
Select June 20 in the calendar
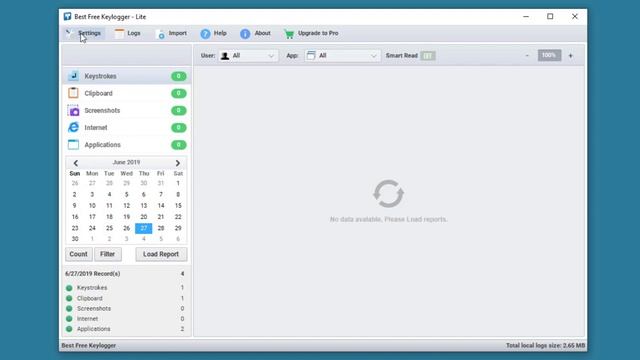(x=144, y=217)
